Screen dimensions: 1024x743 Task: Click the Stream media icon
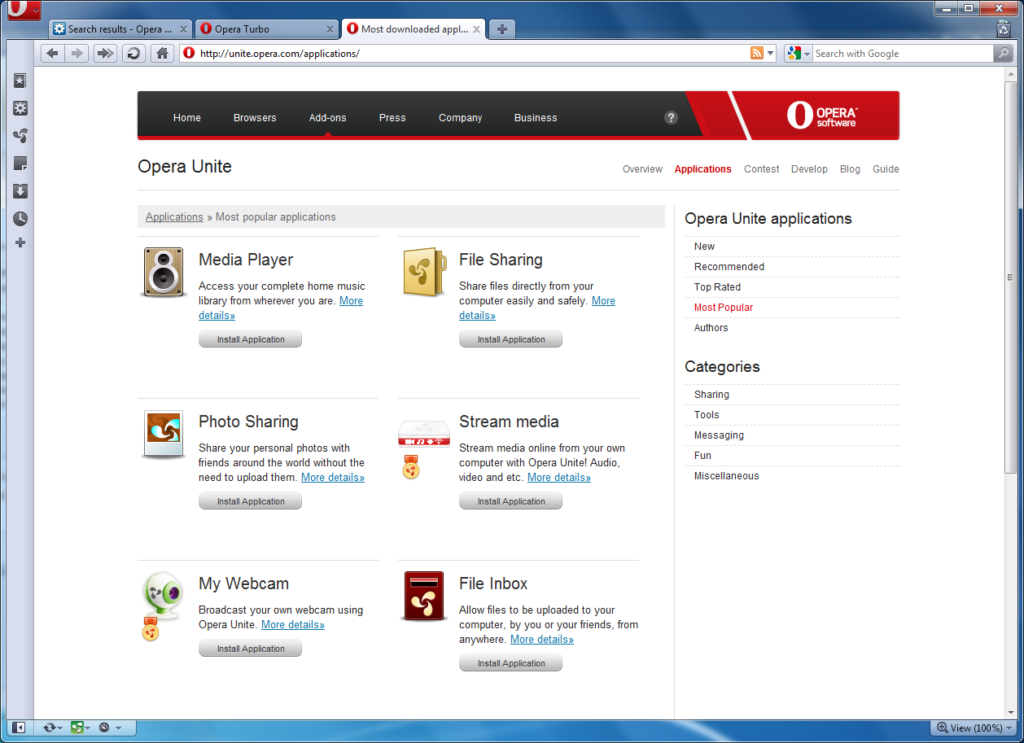coord(424,434)
